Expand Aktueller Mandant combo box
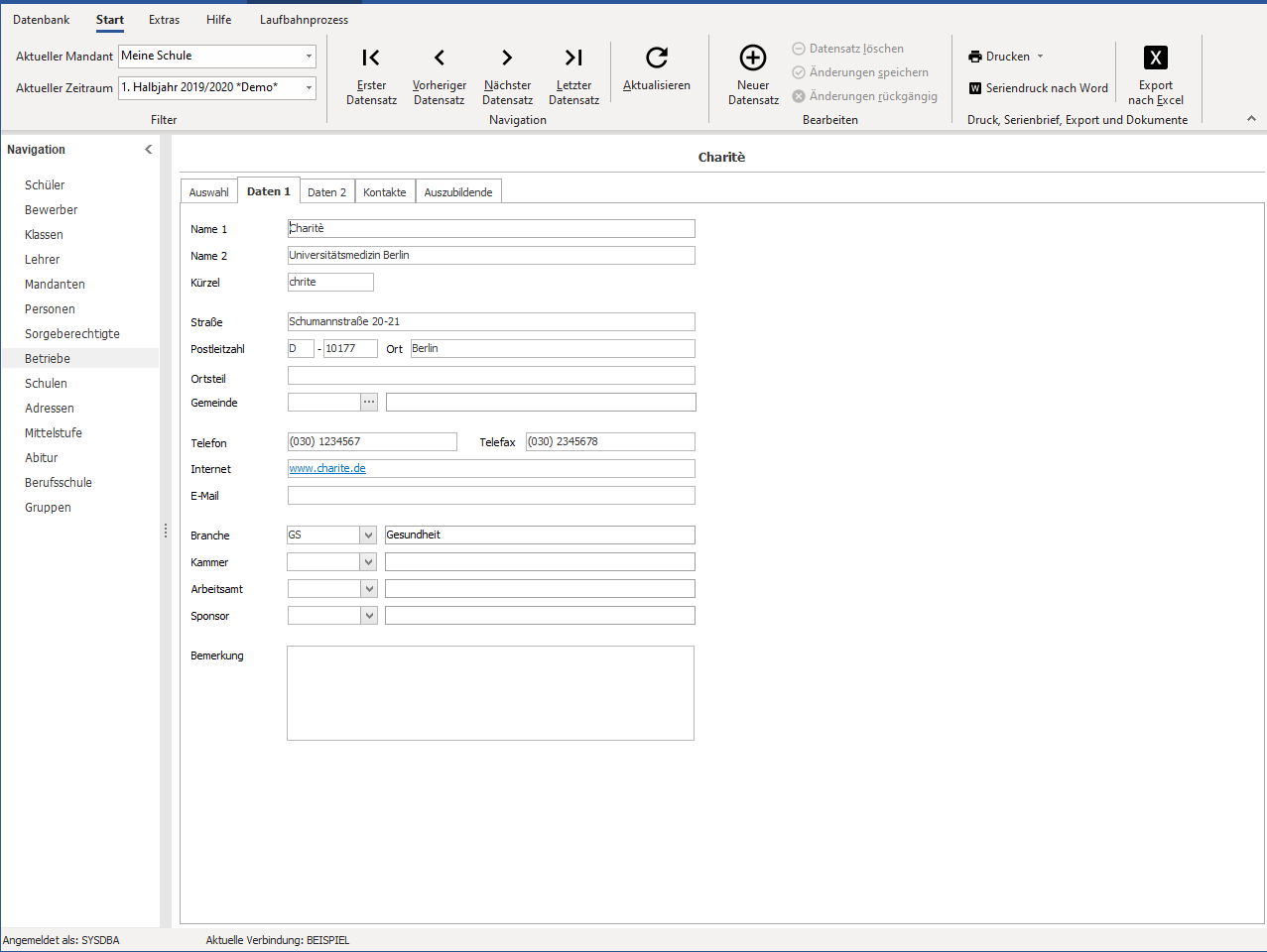 point(309,57)
